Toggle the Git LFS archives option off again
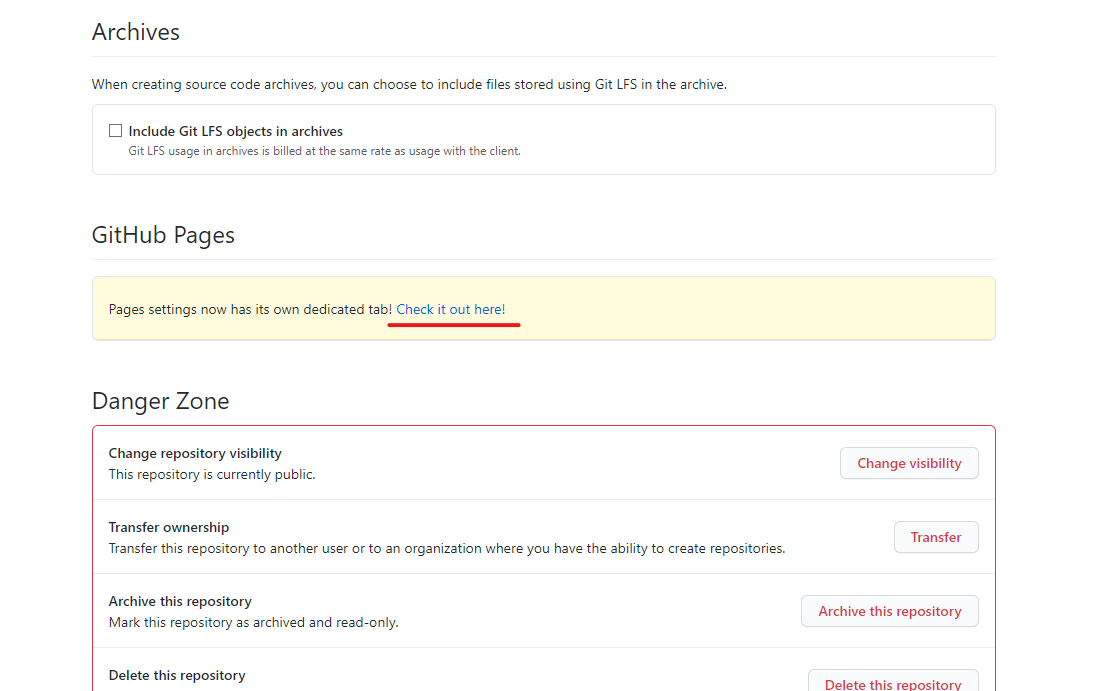The height and width of the screenshot is (691, 1095). (115, 130)
